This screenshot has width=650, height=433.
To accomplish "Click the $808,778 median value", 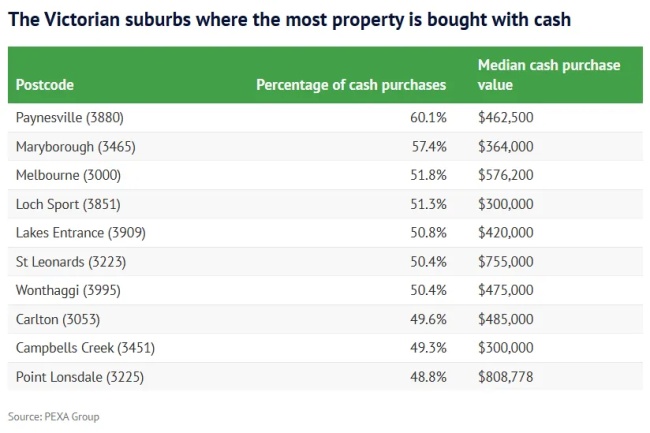I will [506, 378].
